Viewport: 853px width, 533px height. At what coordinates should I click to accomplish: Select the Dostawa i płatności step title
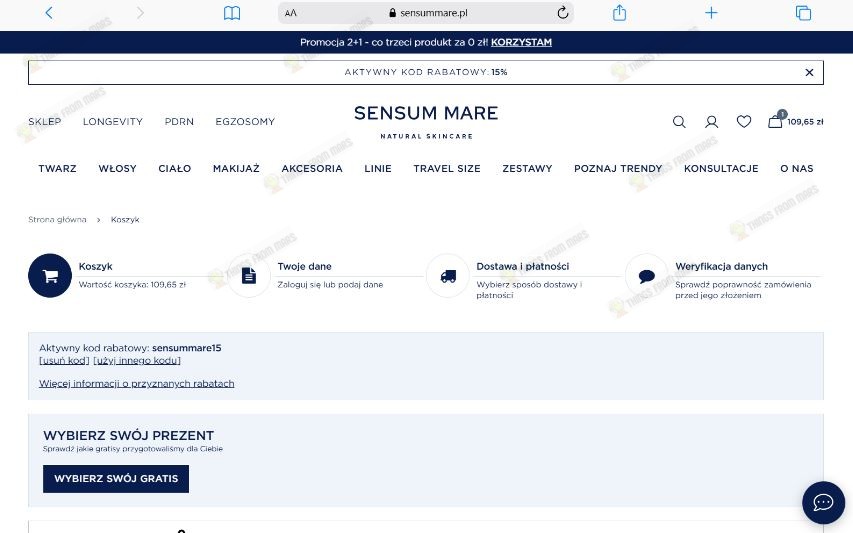pos(523,266)
